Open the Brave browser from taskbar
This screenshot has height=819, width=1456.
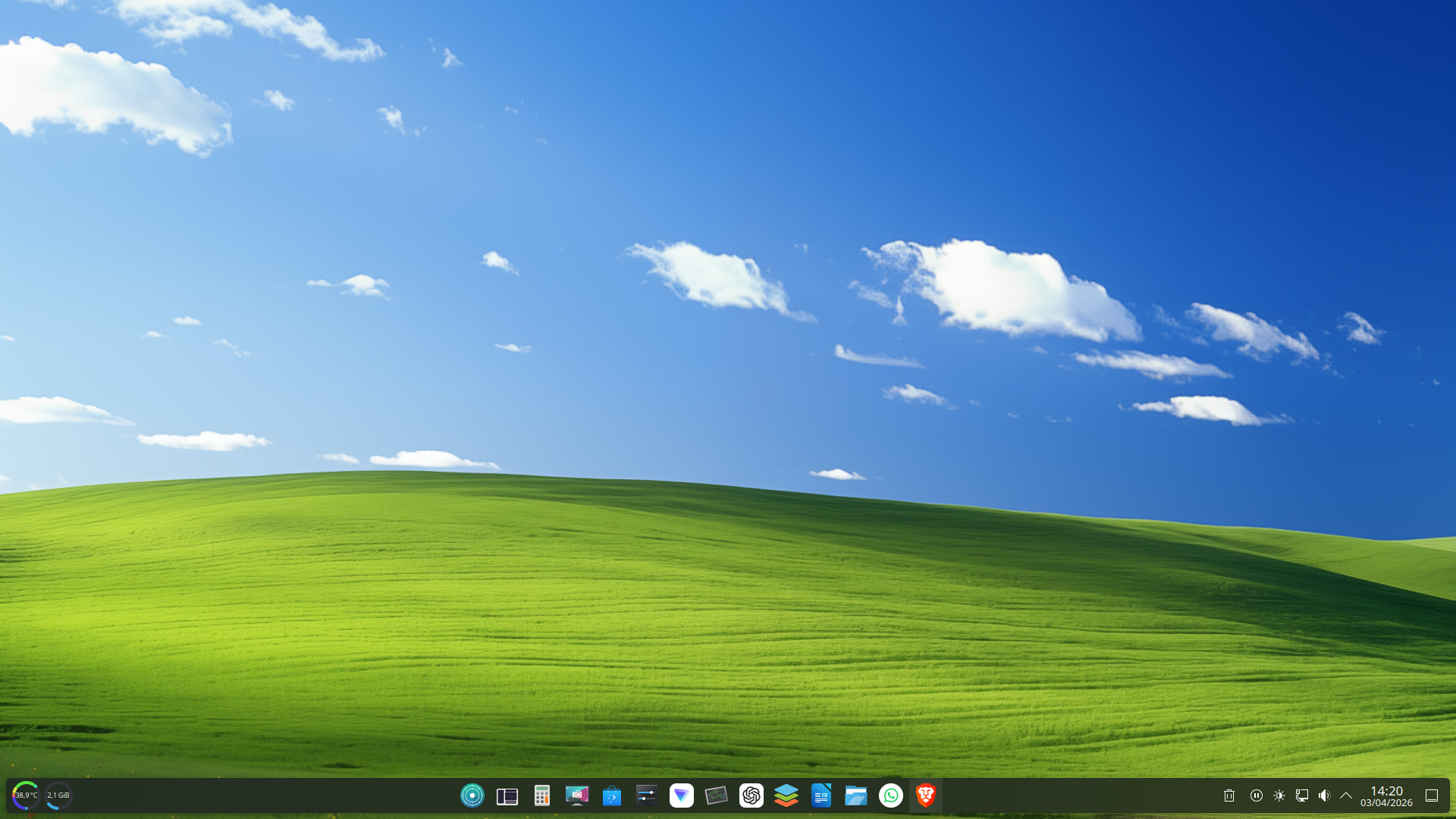[x=925, y=795]
